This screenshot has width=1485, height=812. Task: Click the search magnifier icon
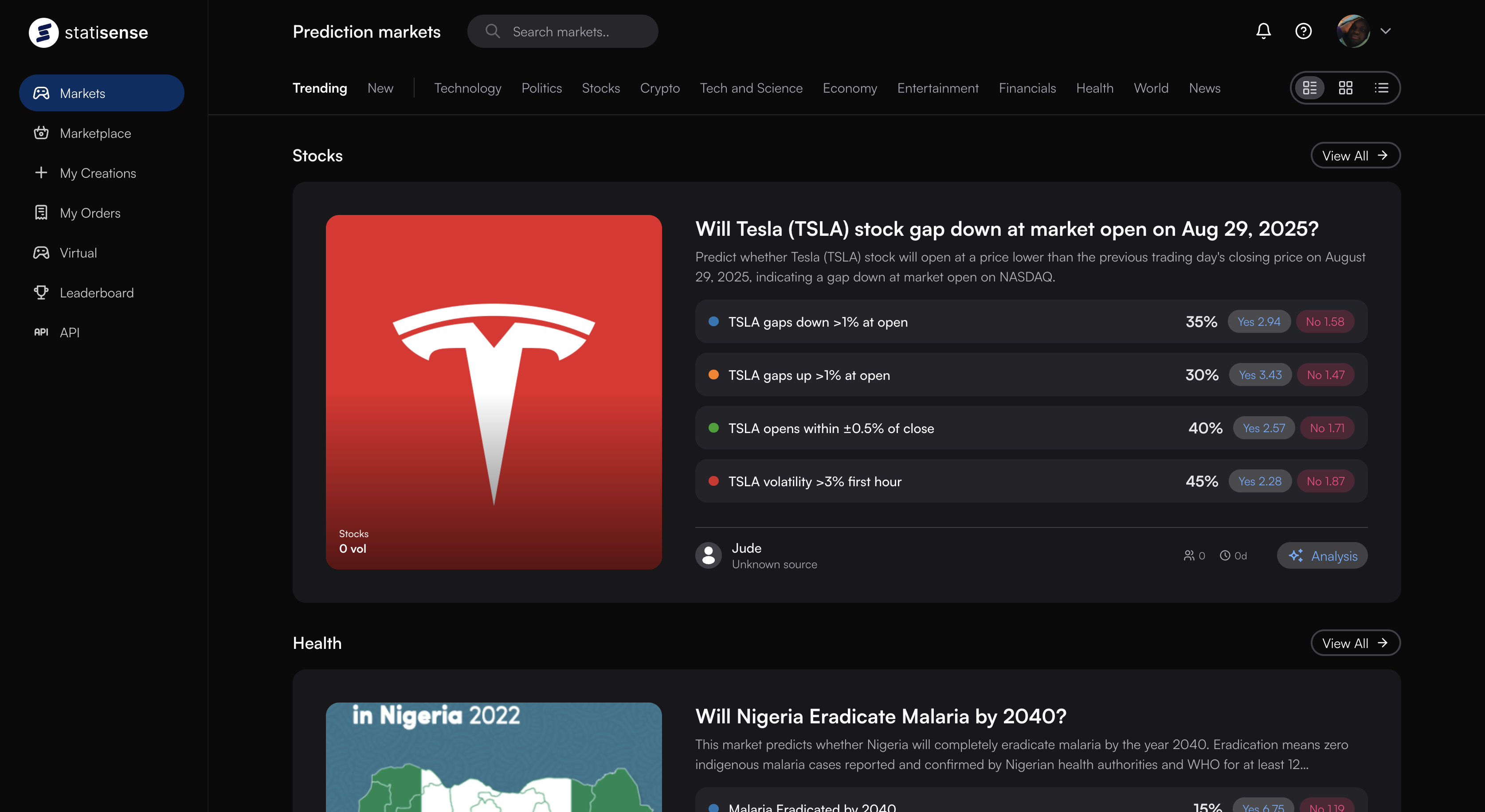pos(492,31)
